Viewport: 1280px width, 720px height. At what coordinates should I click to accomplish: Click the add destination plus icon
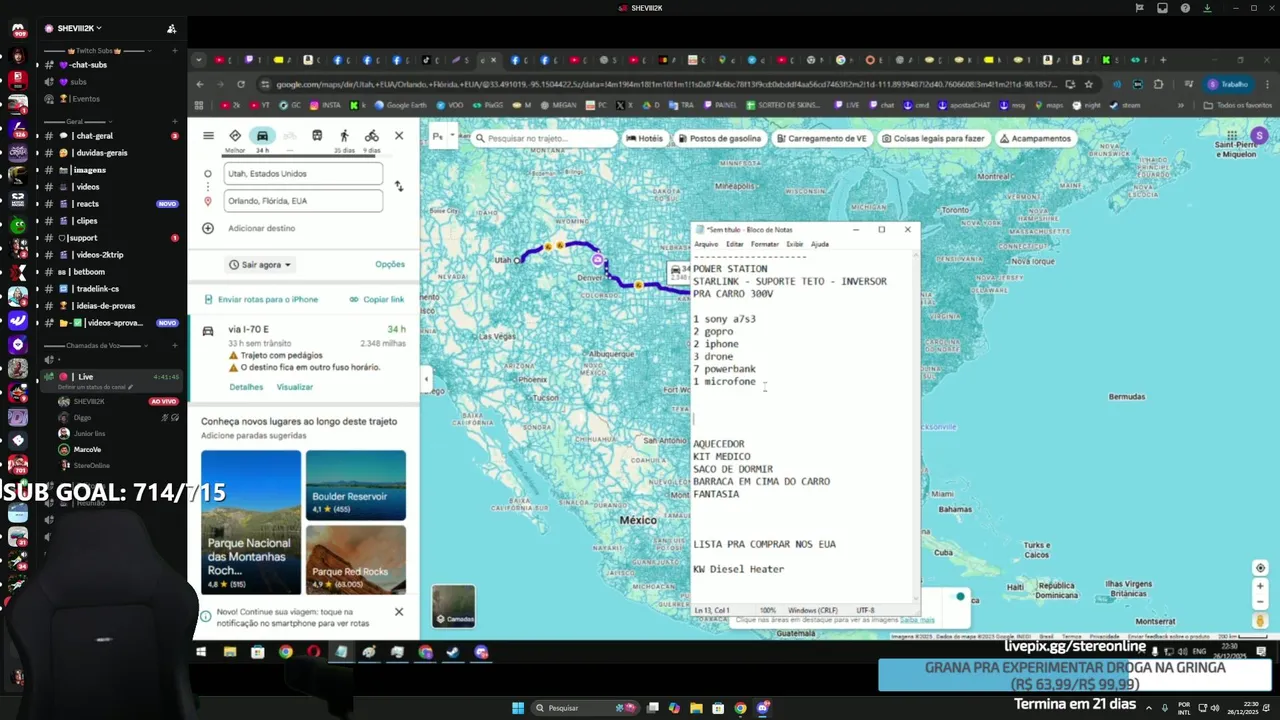tap(208, 228)
